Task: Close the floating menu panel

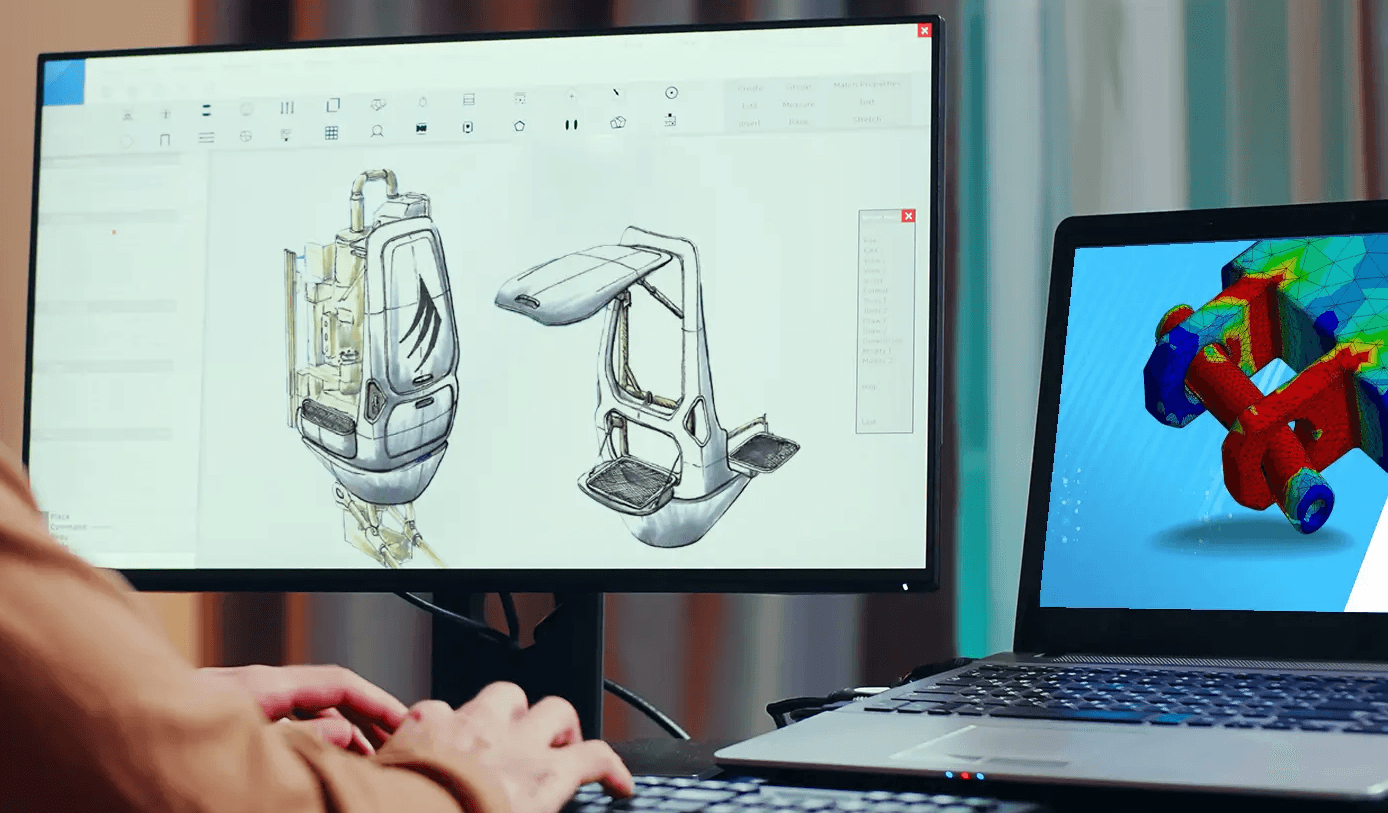Action: (908, 216)
